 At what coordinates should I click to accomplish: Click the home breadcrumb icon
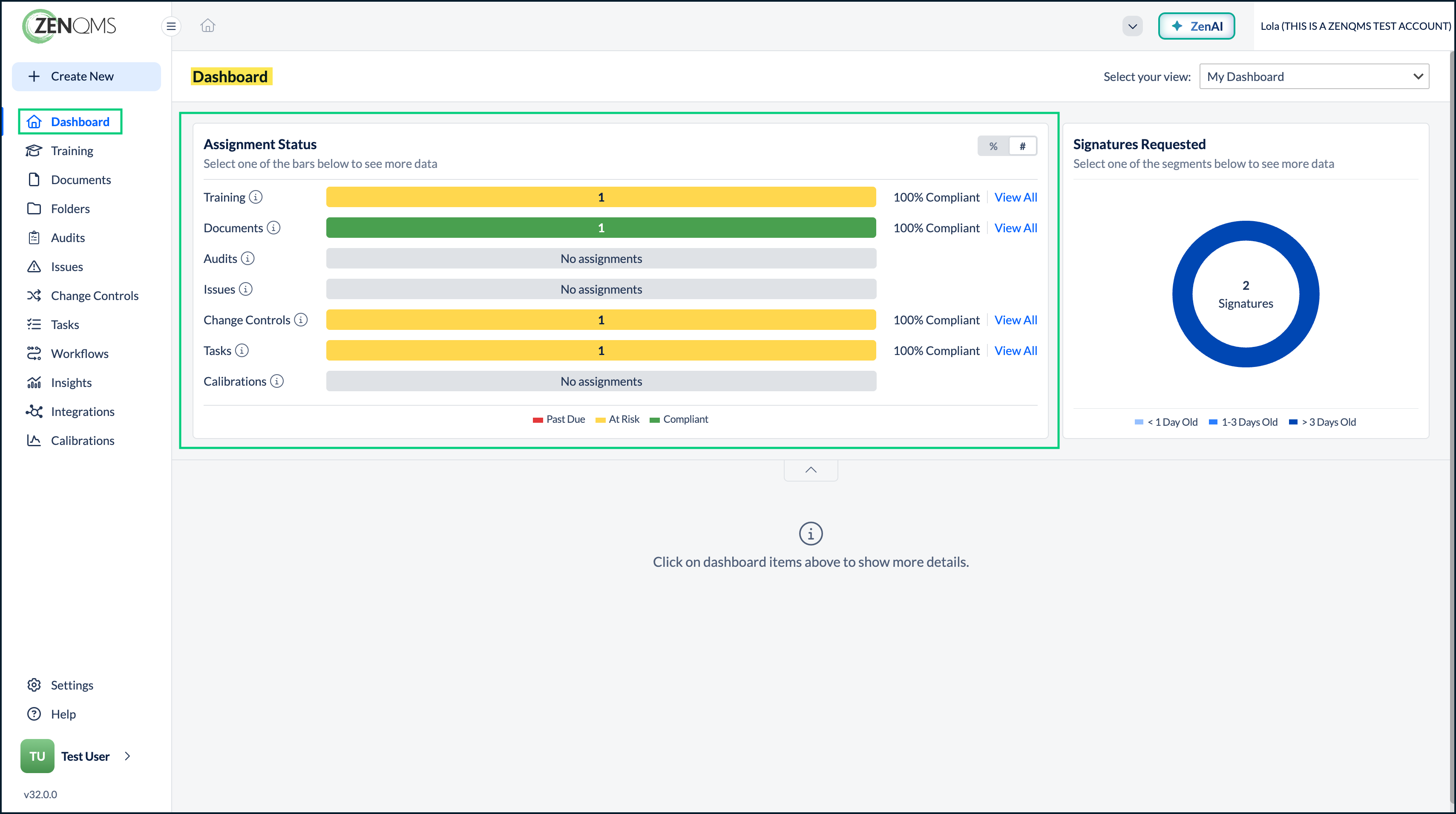pyautogui.click(x=207, y=26)
